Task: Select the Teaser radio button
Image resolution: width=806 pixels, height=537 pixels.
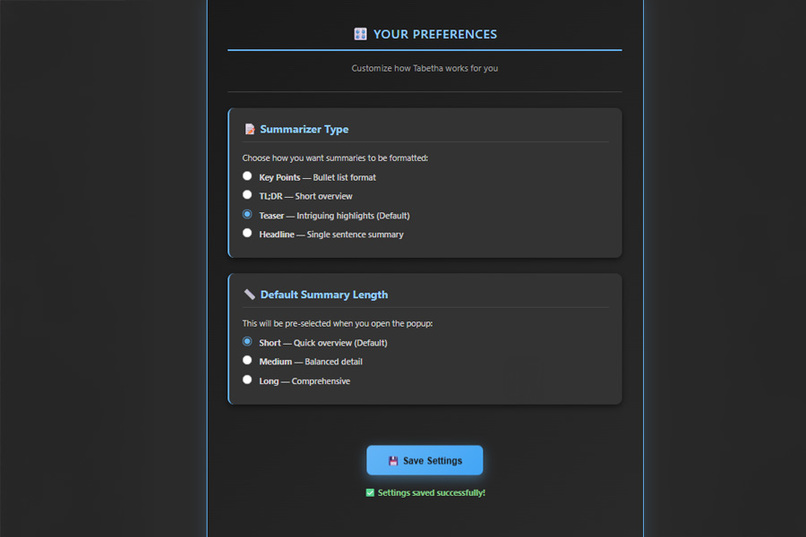Action: coord(247,214)
